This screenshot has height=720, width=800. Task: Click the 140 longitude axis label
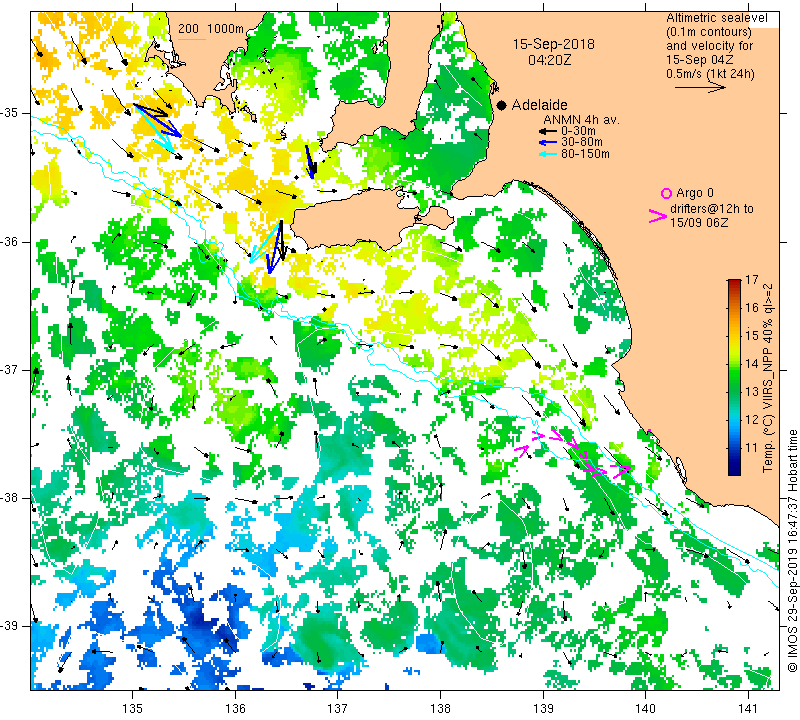click(x=645, y=708)
